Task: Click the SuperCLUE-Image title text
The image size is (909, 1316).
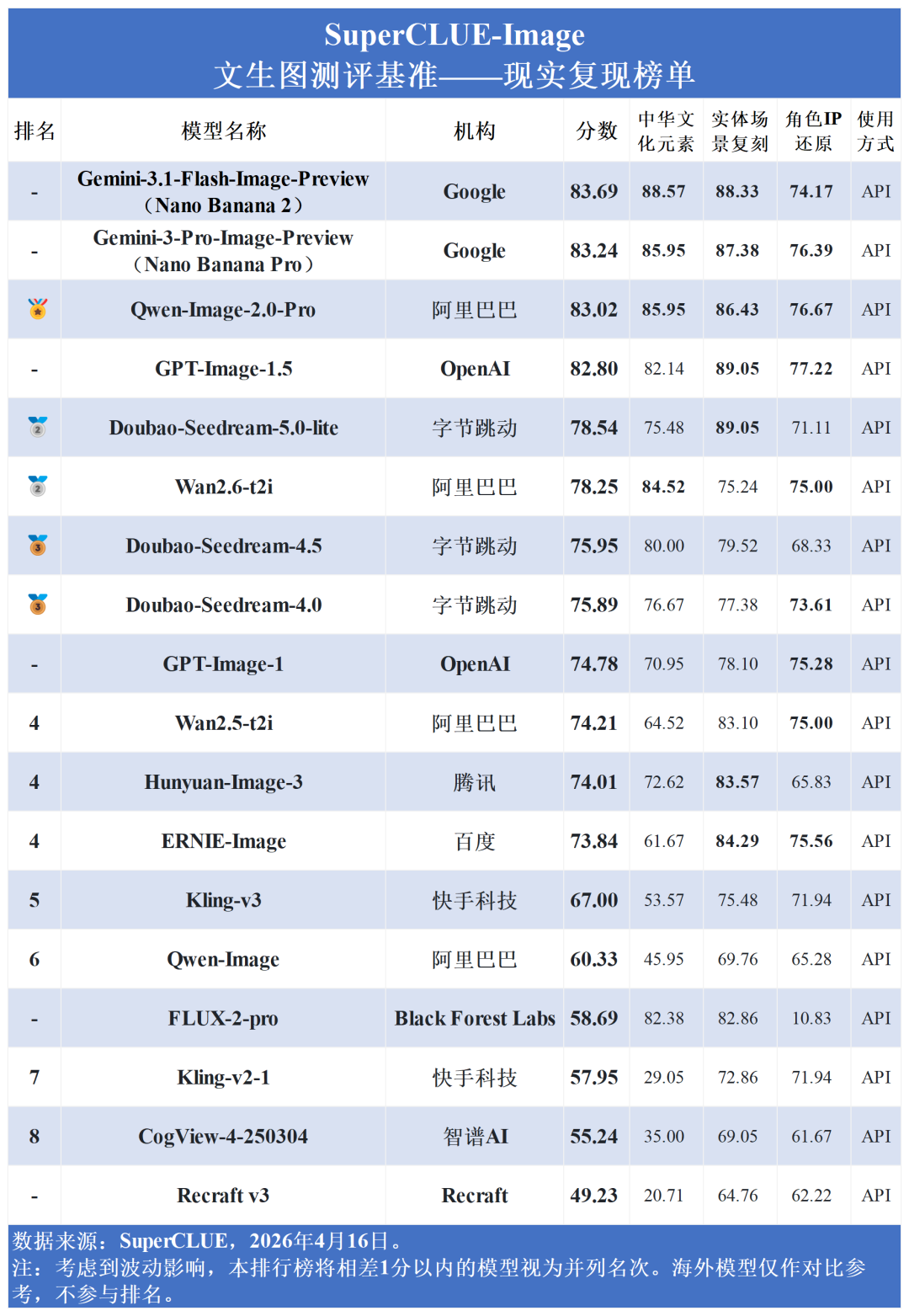Action: (x=454, y=35)
